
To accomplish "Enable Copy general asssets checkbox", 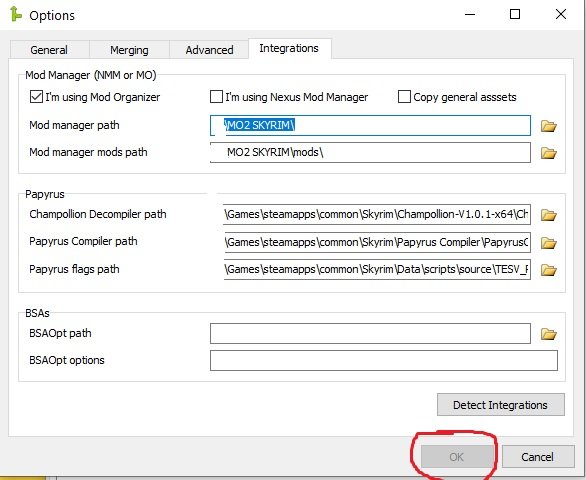I will point(404,97).
